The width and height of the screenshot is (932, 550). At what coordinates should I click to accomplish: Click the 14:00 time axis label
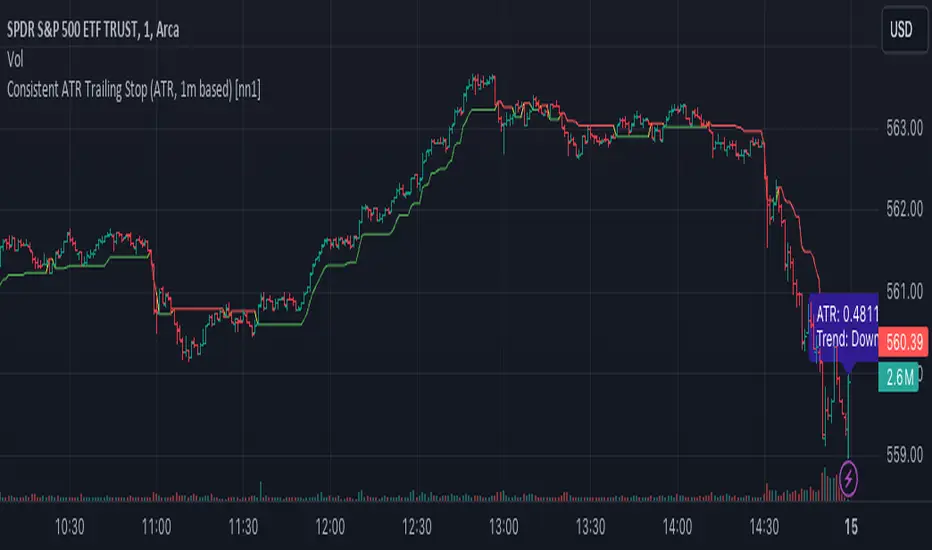pyautogui.click(x=677, y=527)
